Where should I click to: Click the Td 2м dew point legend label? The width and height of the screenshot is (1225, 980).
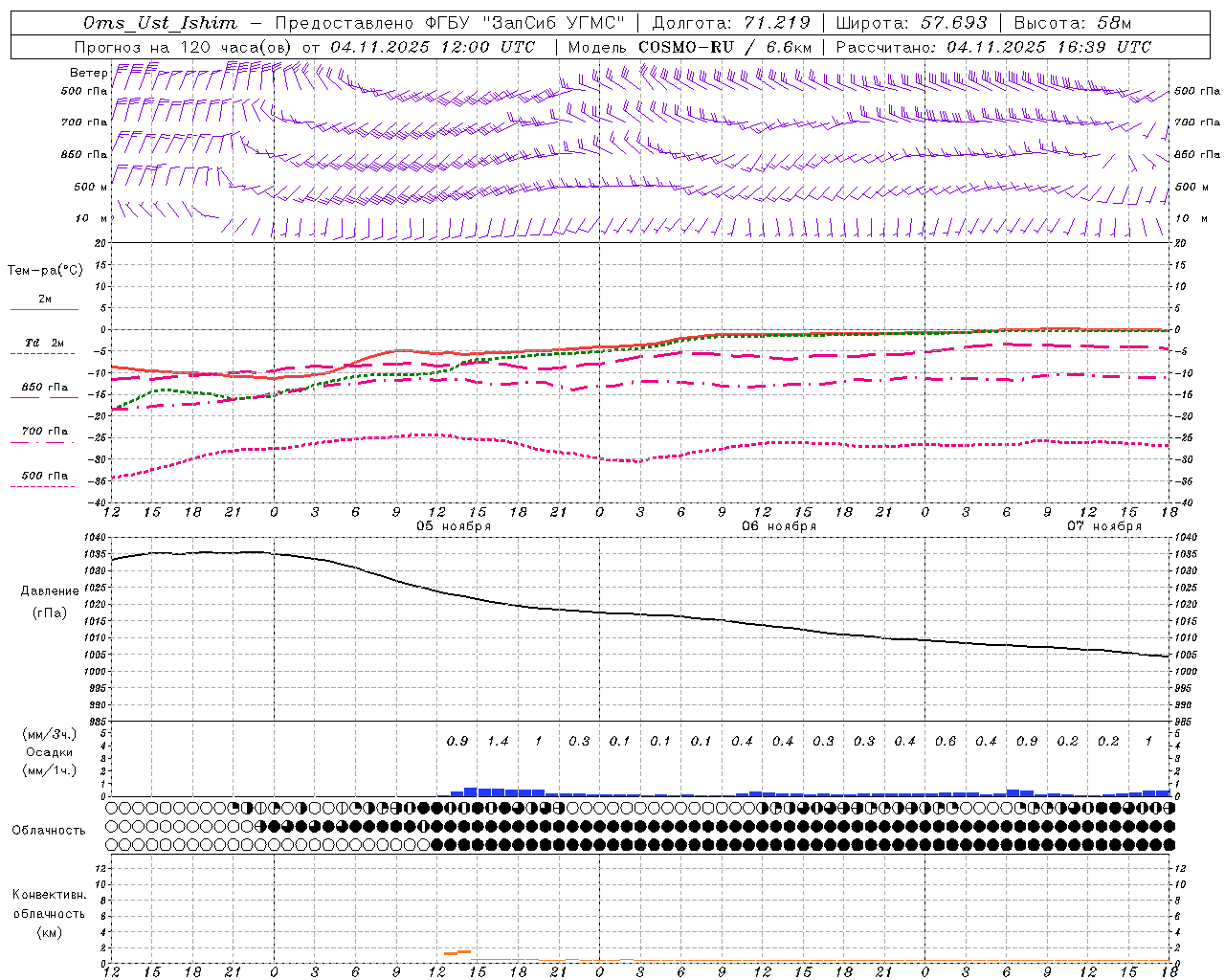click(x=45, y=343)
